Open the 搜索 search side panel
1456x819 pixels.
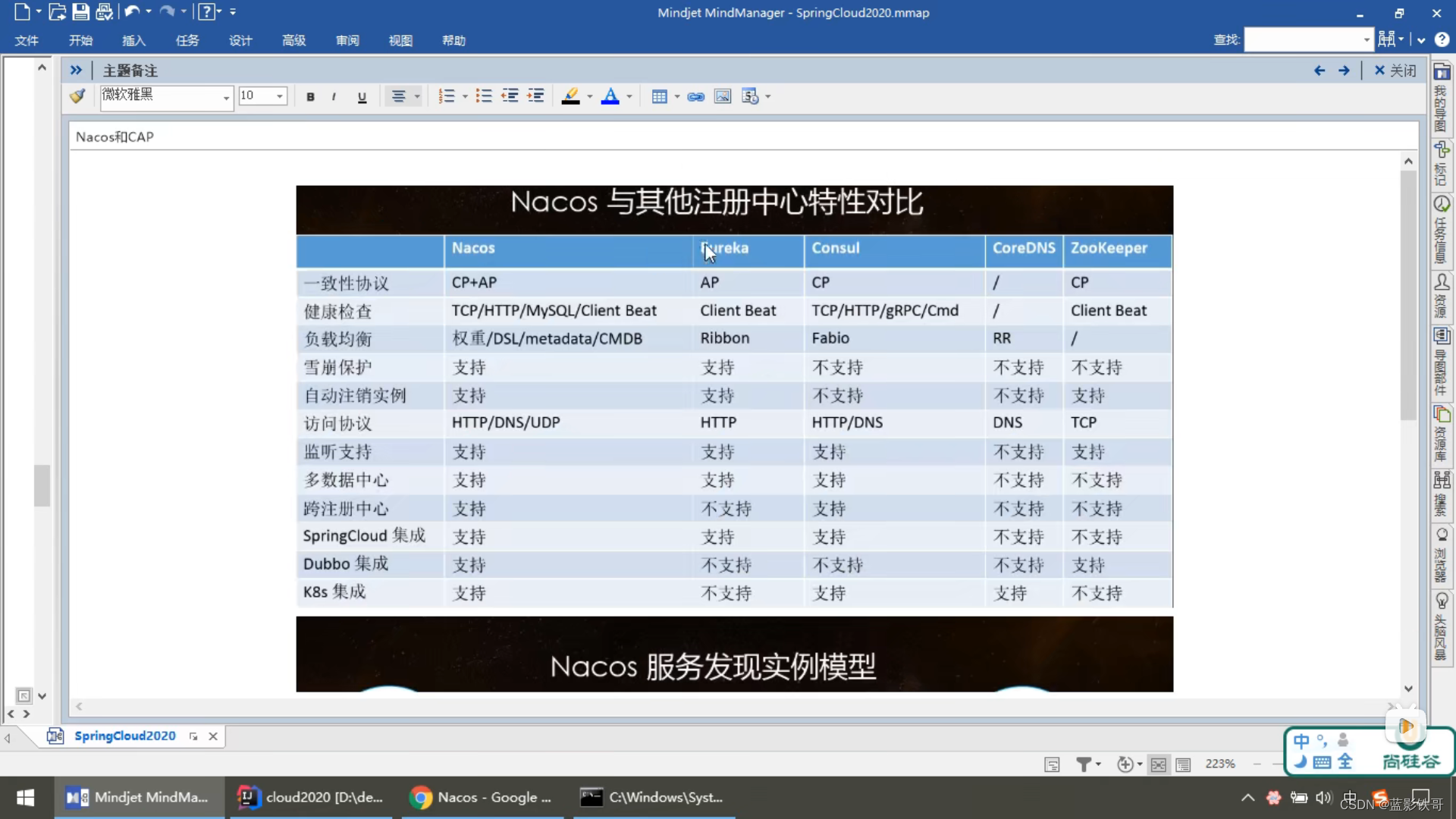click(1442, 494)
